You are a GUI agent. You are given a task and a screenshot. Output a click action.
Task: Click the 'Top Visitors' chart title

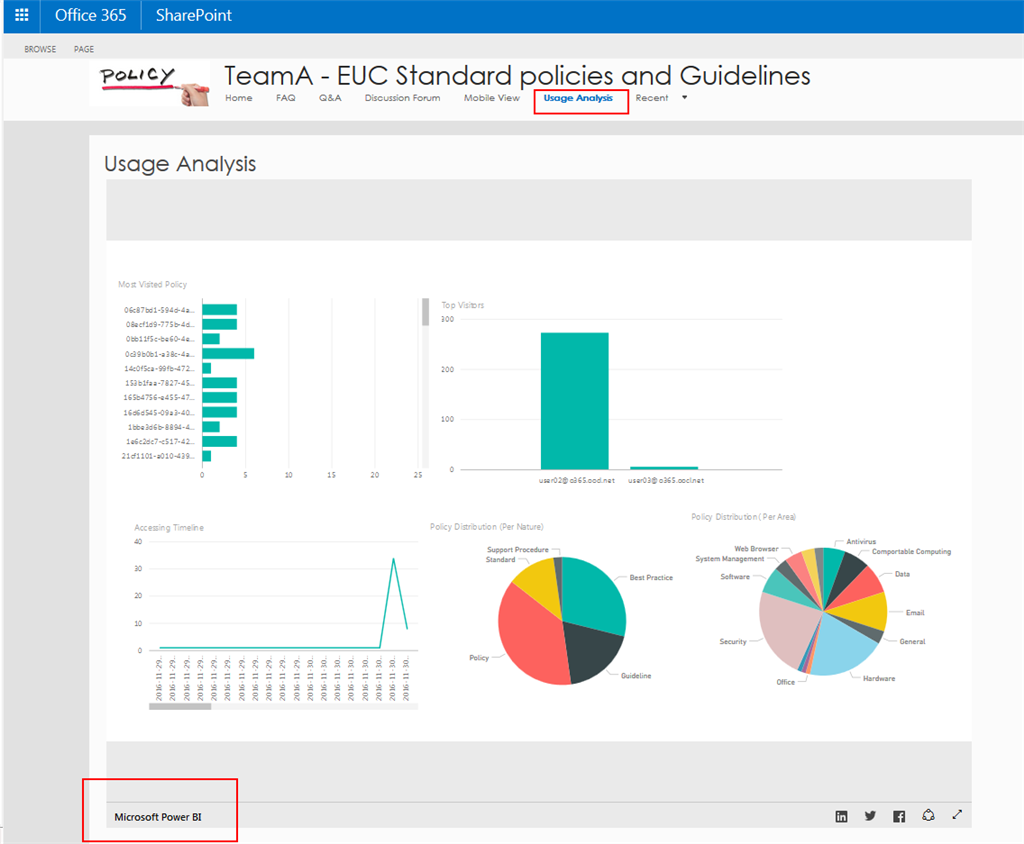(x=462, y=305)
